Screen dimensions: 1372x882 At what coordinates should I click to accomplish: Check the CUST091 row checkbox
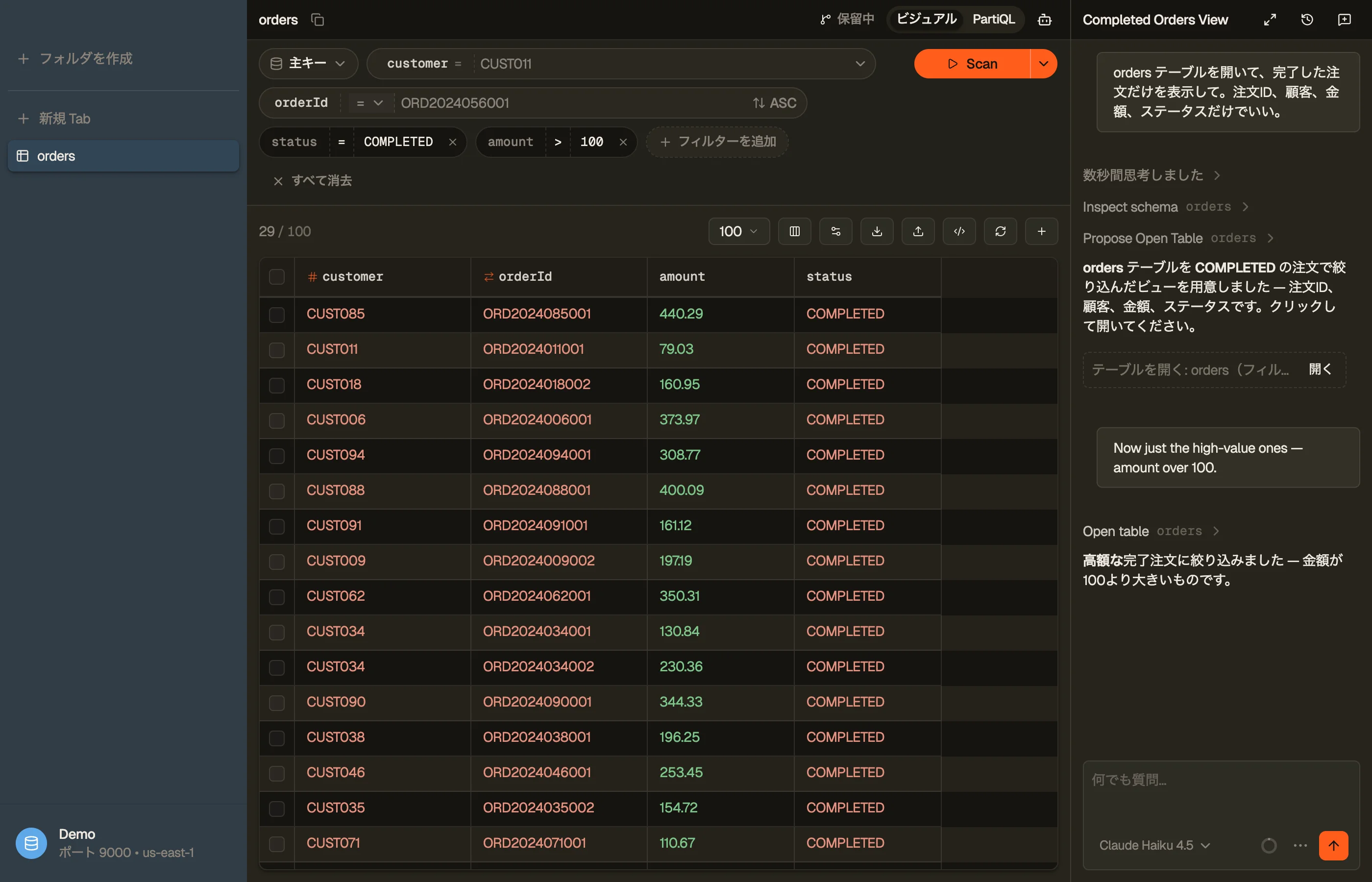coord(276,526)
